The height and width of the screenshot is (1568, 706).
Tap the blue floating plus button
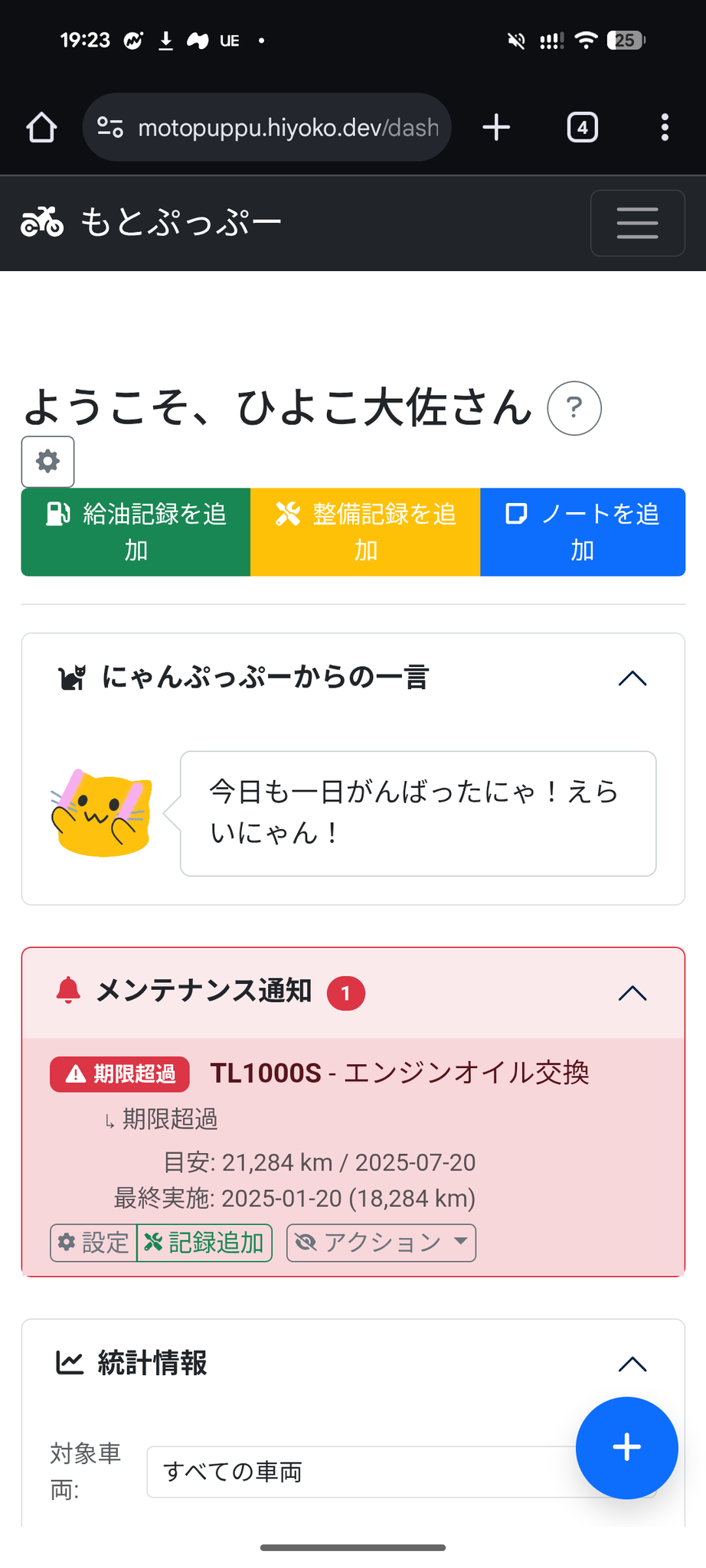626,1447
